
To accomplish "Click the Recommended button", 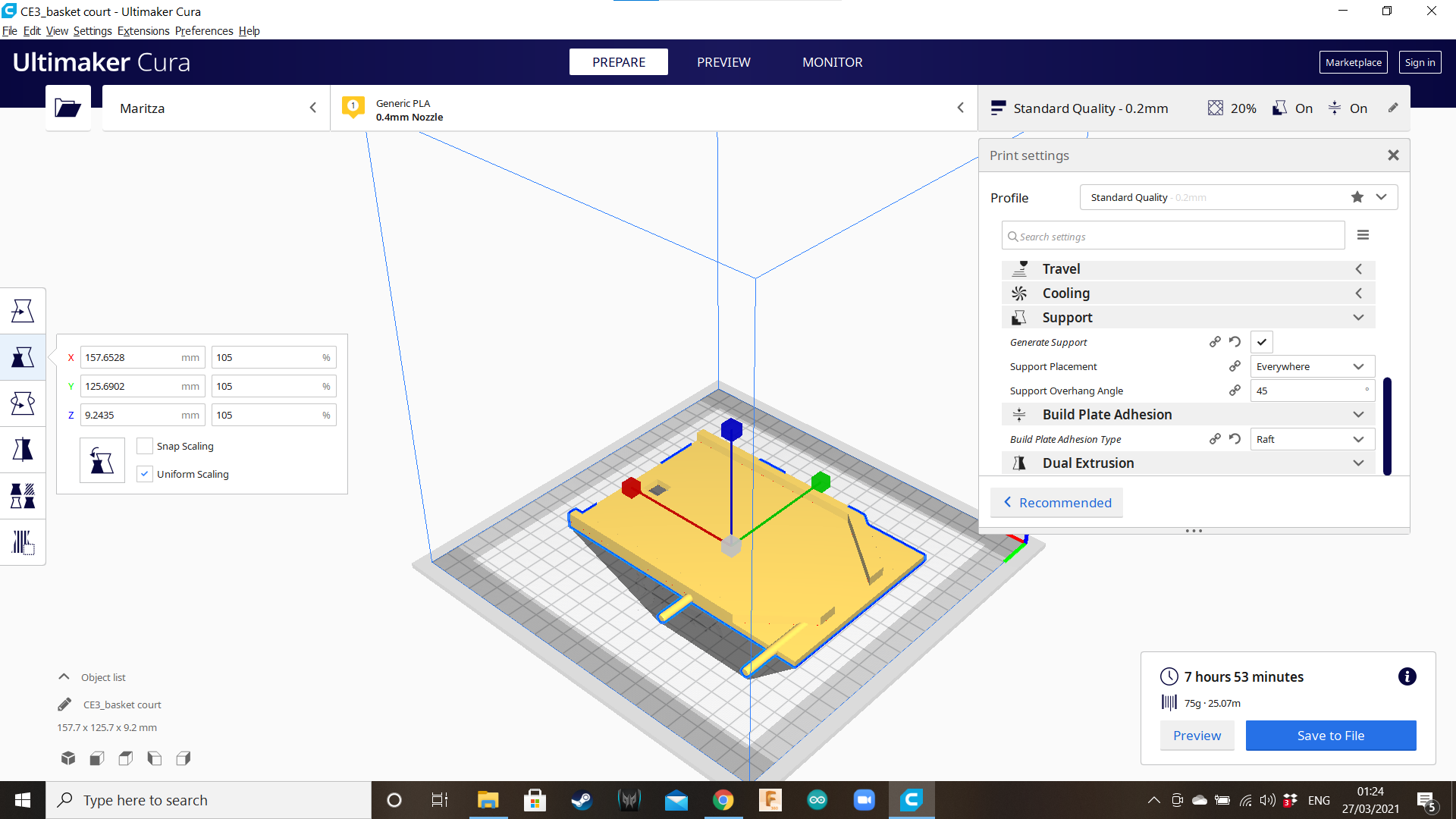I will click(1057, 503).
